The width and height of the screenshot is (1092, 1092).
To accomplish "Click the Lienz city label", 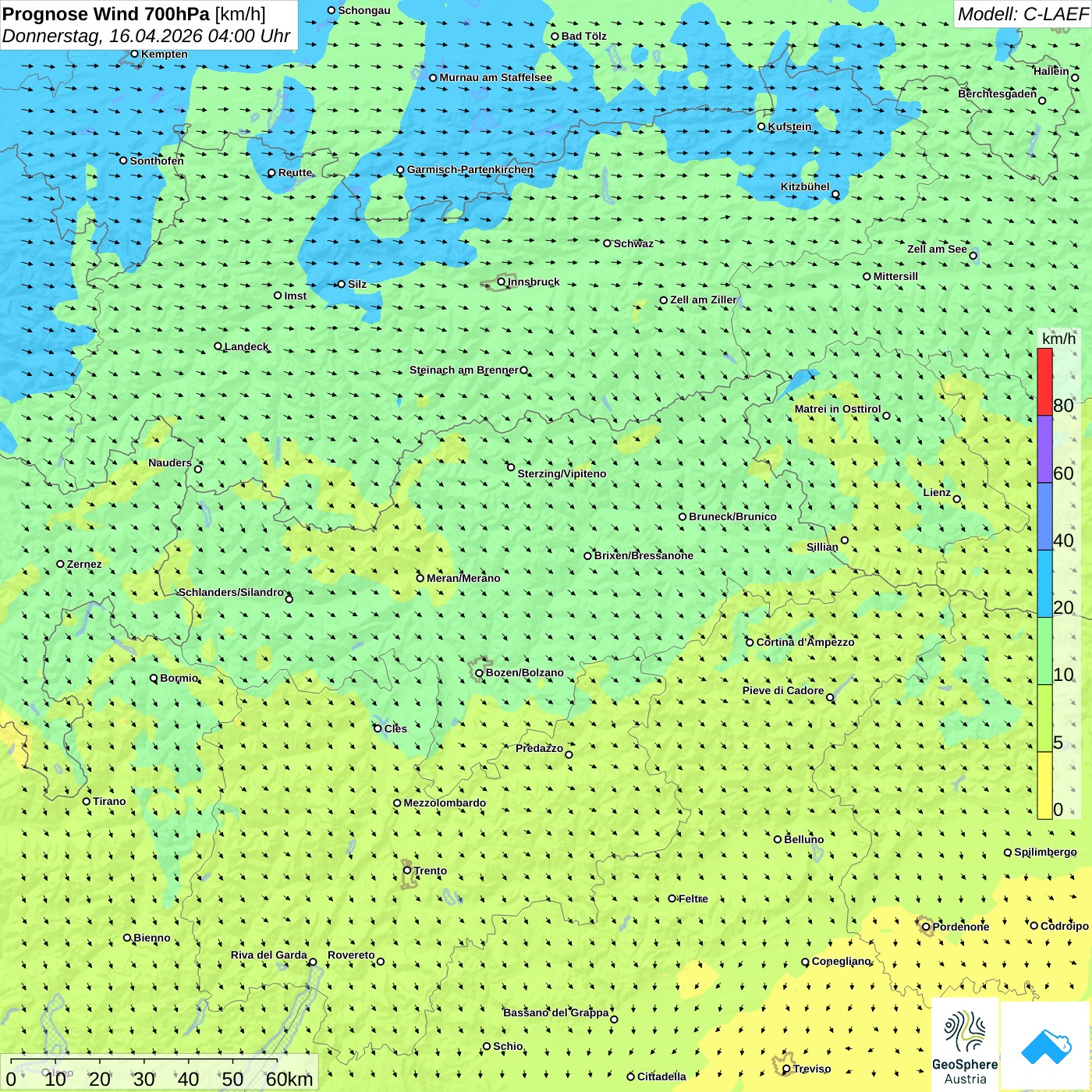I will click(937, 492).
